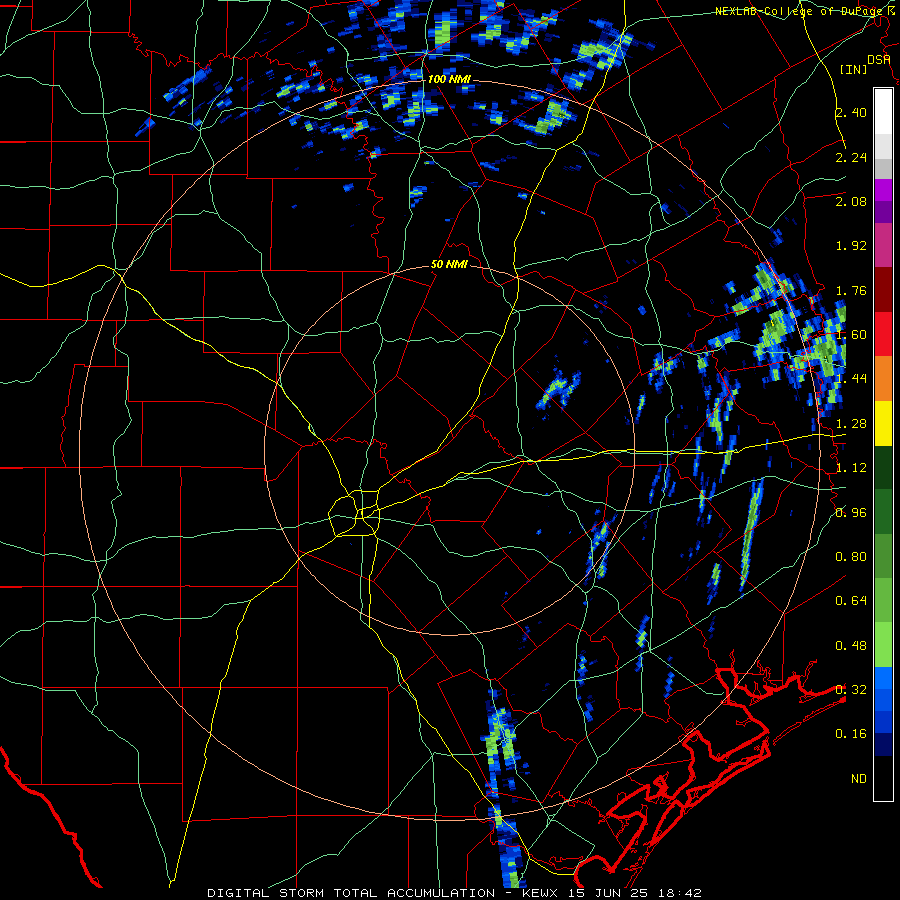Click the 'DSA' product label
The width and height of the screenshot is (900, 900).
click(x=879, y=60)
